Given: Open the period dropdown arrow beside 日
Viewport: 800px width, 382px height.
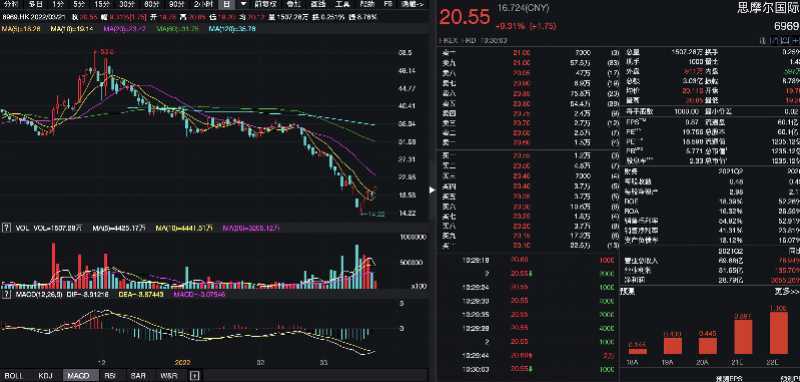Looking at the screenshot, I should click(x=243, y=4).
